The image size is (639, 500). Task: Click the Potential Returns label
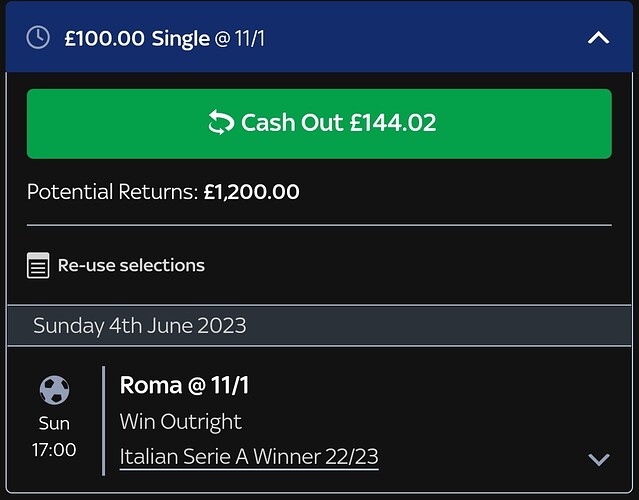tap(112, 192)
